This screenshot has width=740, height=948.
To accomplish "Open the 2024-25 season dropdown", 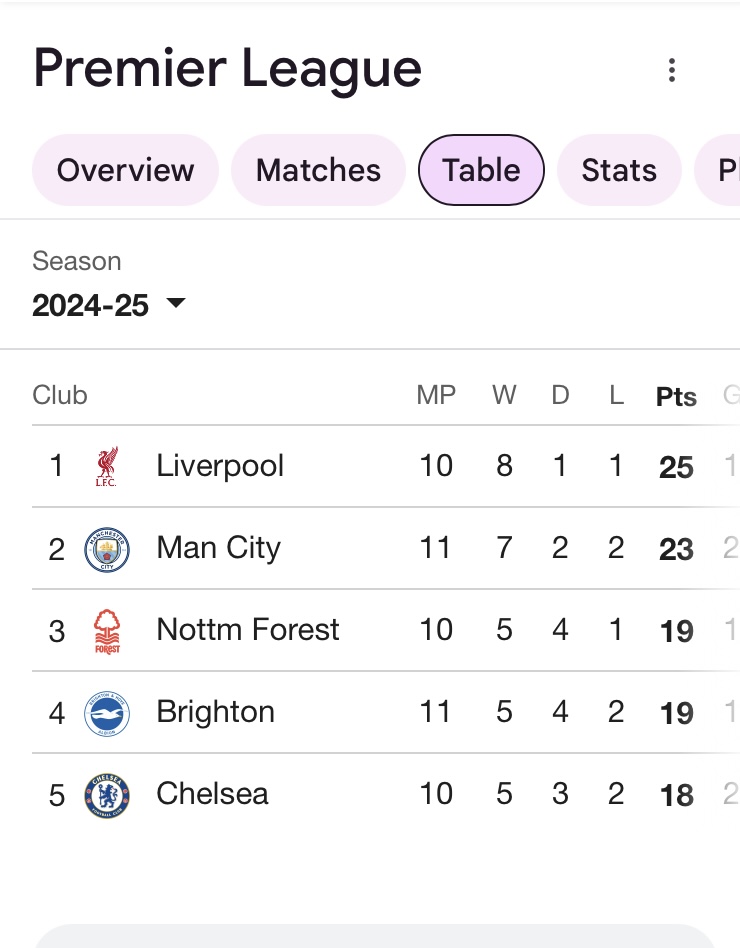I will (x=109, y=305).
